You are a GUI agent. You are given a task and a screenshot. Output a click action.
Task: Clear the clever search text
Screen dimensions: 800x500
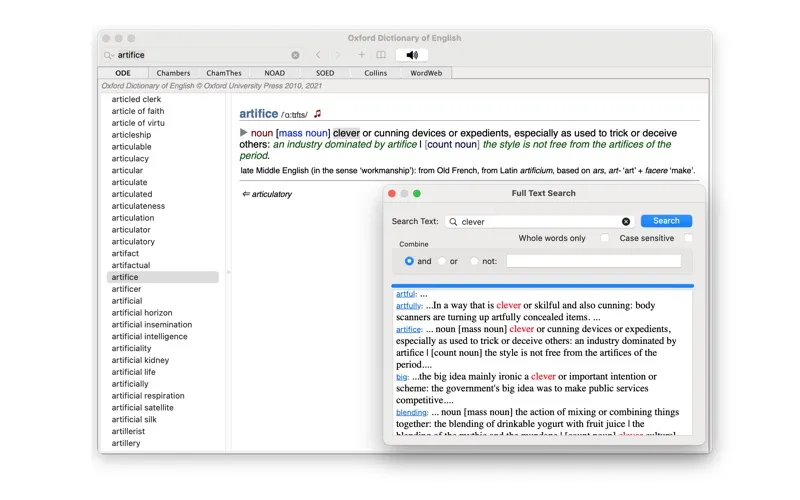tap(626, 221)
